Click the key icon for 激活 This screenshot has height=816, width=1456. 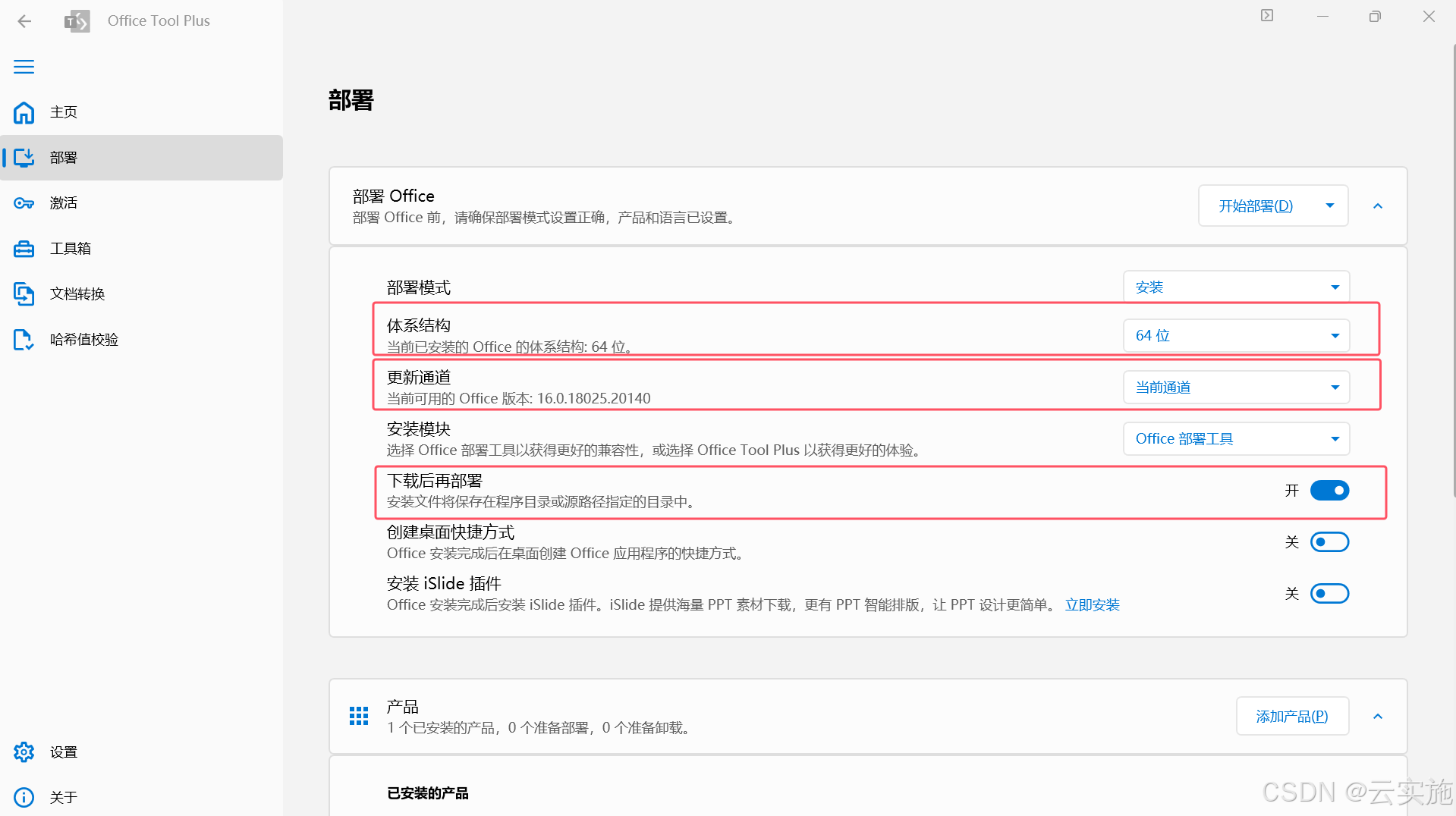click(24, 203)
